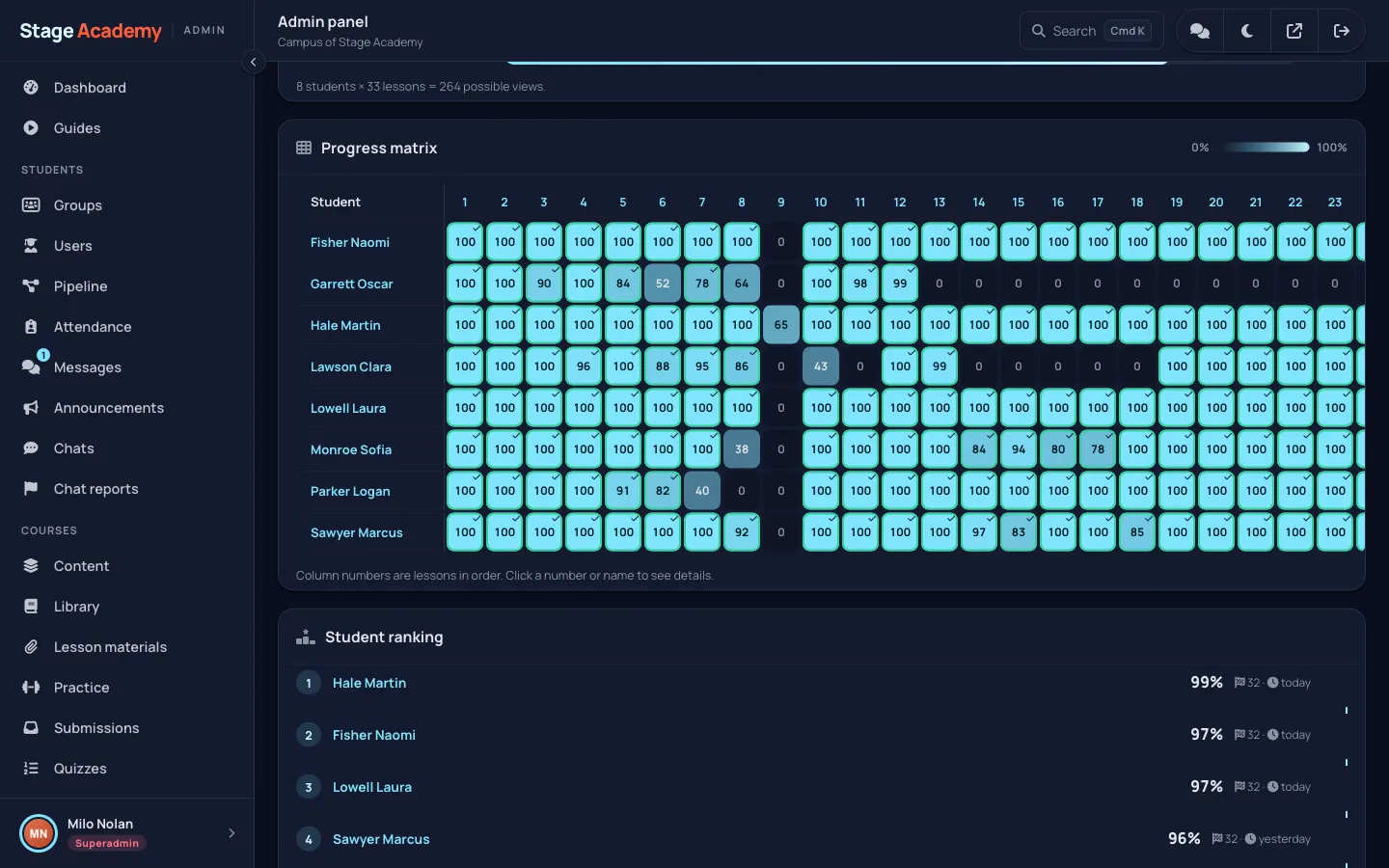Screen dimensions: 1389x868
Task: Click Hale Martin's lesson 9 cell, 65
Action: coord(781,325)
